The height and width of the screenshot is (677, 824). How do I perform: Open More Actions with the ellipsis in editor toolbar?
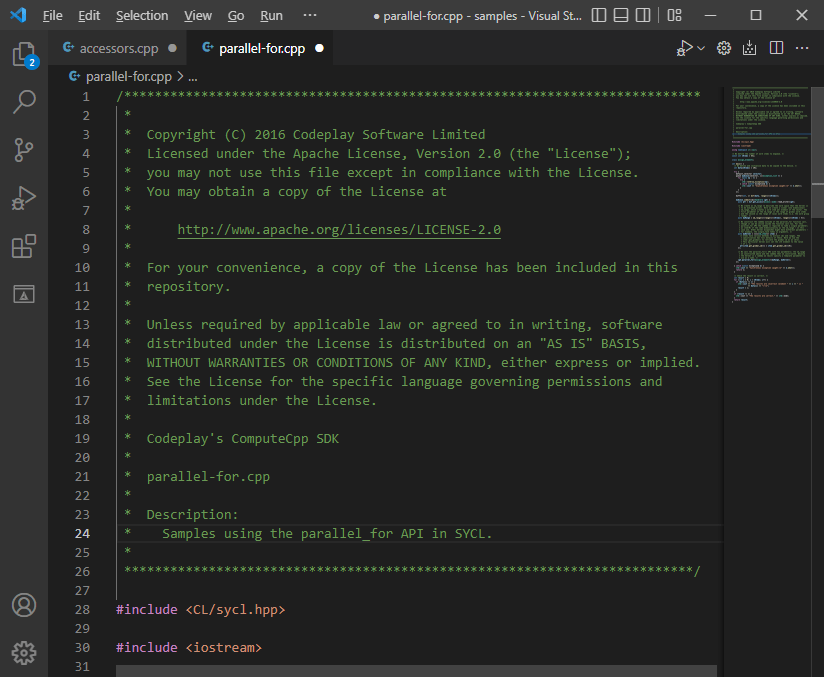(801, 47)
